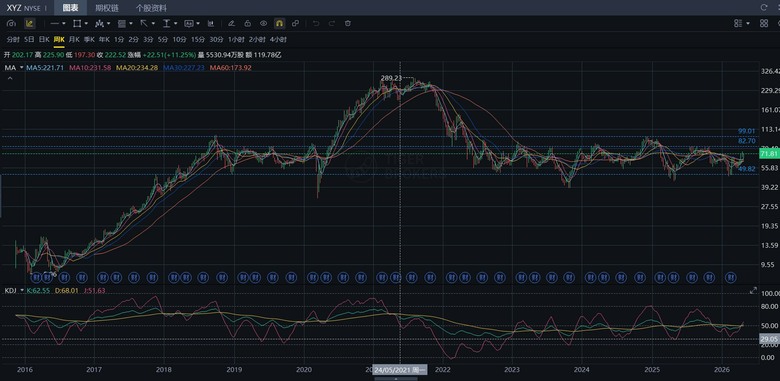The image size is (780, 381).
Task: Click the pencil edit drawing icon
Action: 231,23
